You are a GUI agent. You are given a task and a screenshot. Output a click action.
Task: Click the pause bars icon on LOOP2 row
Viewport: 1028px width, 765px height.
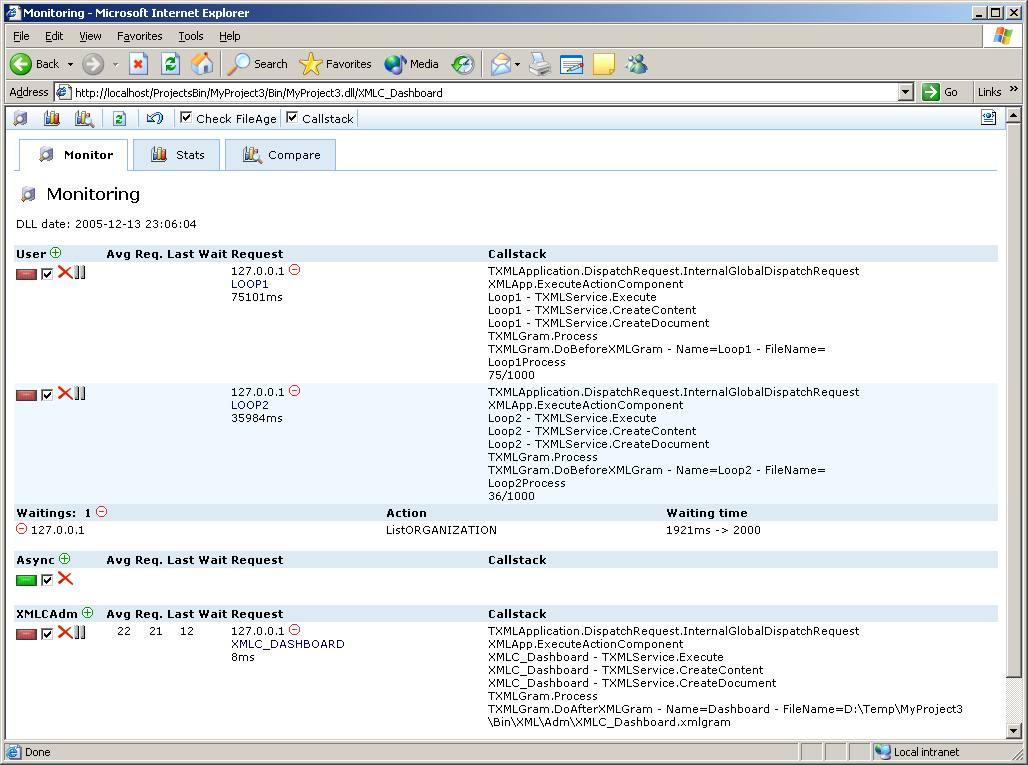[81, 393]
